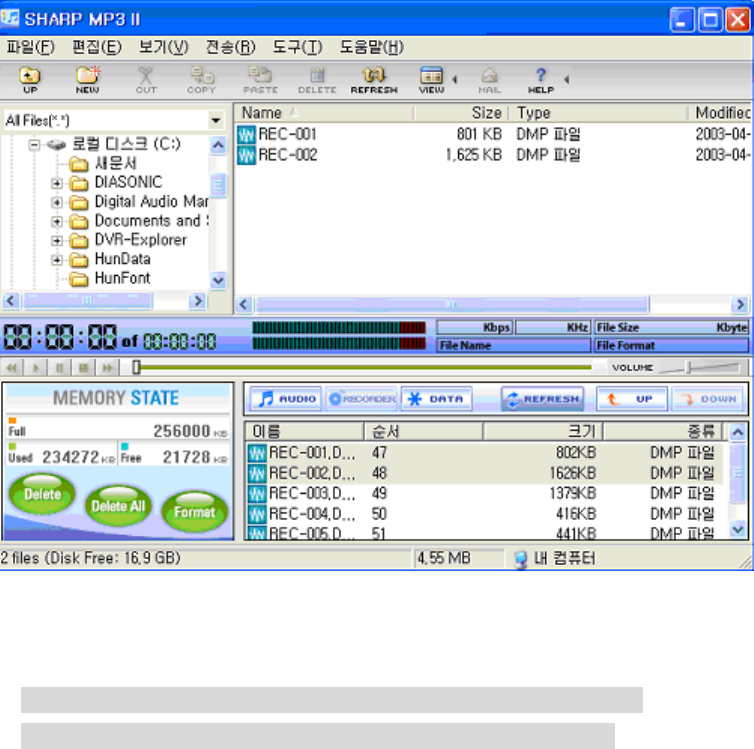Open the HELP question mark icon
The height and width of the screenshot is (749, 754).
541,79
